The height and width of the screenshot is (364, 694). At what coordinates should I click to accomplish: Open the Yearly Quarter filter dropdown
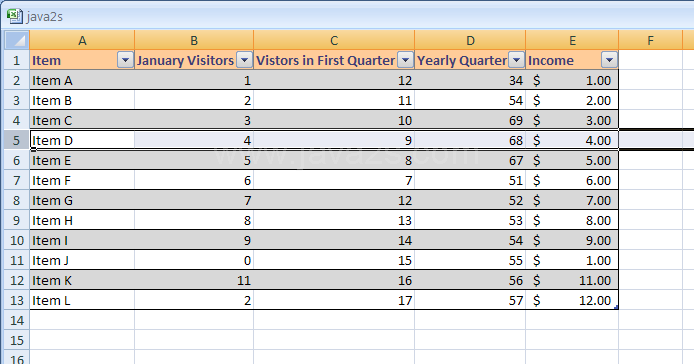pos(517,60)
